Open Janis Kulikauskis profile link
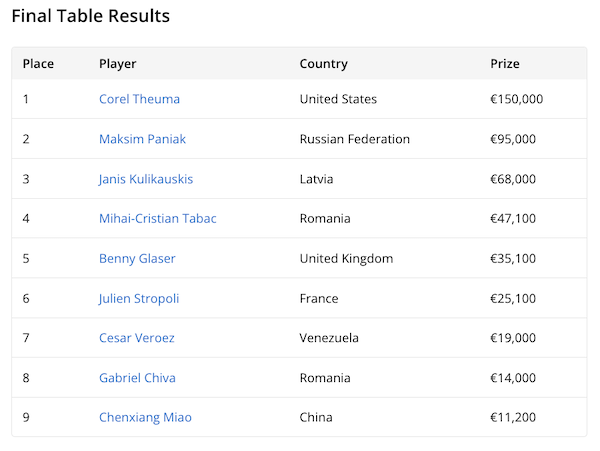Screen dimensions: 600x451 click(146, 179)
